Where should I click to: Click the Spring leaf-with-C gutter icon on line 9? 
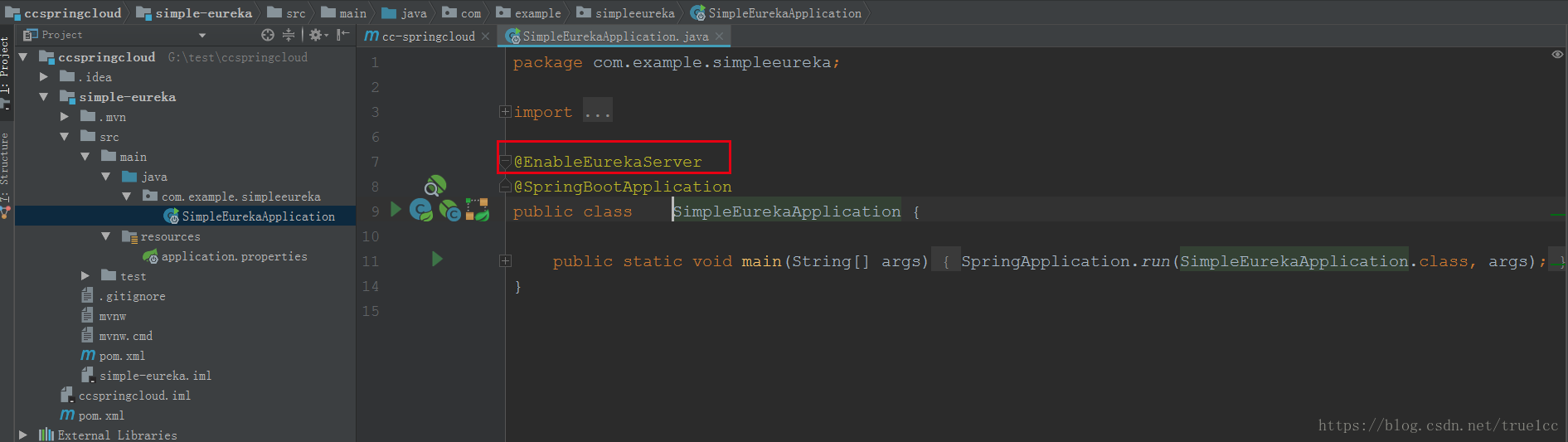(449, 211)
